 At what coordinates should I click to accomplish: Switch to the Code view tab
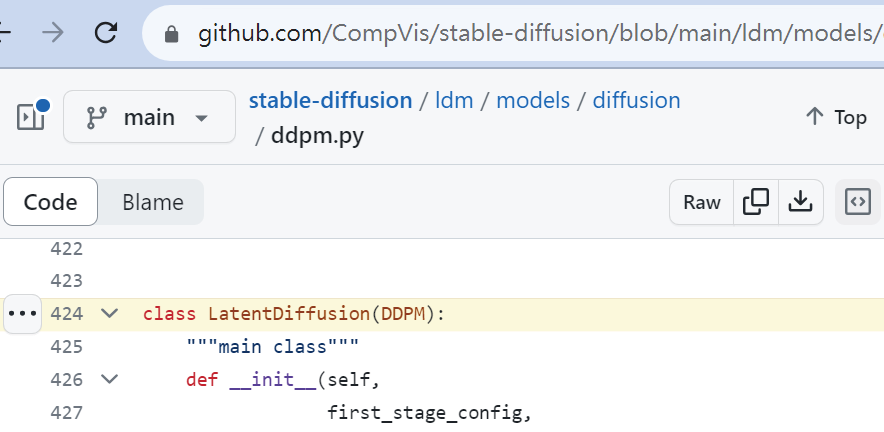pos(51,202)
